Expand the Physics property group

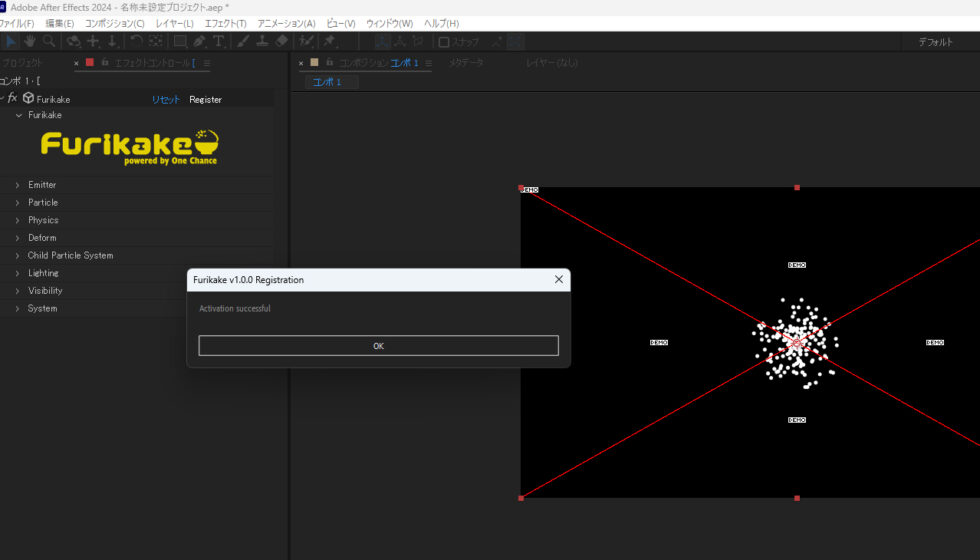pos(17,220)
